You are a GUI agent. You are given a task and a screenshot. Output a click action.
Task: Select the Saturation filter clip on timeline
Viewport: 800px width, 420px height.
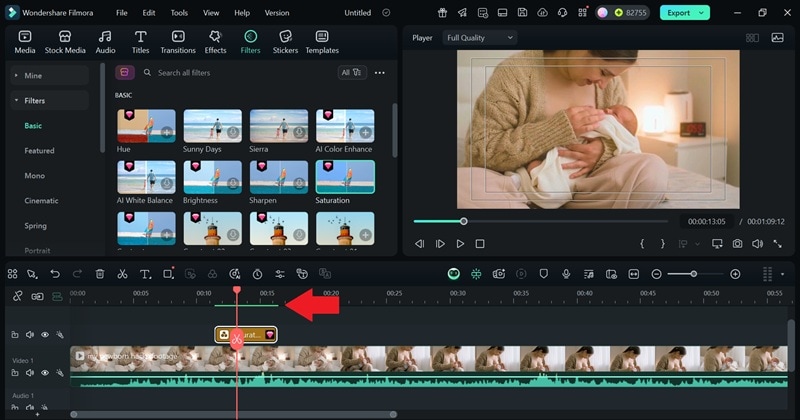point(246,335)
